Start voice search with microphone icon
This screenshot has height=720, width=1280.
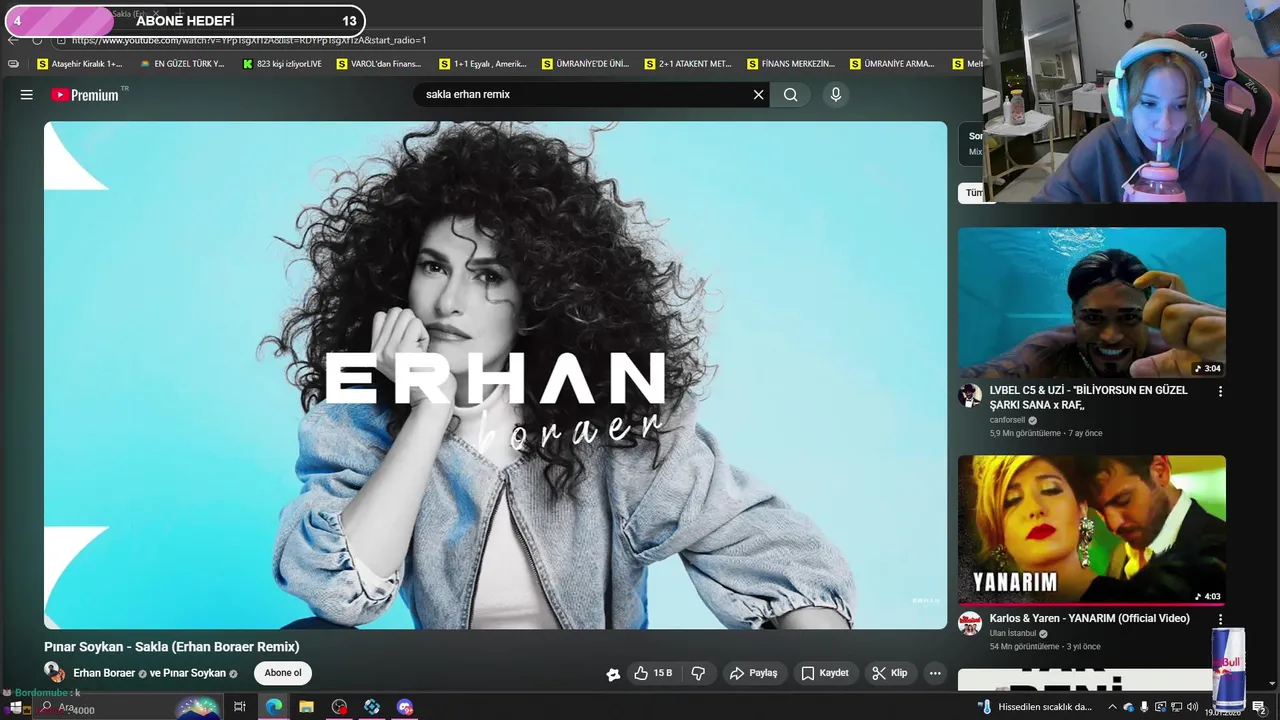click(836, 95)
